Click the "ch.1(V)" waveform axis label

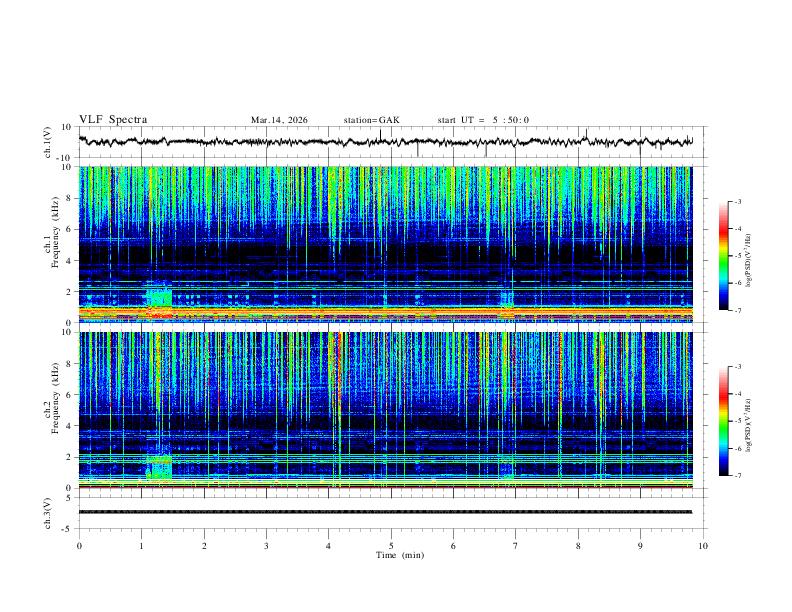[48, 142]
